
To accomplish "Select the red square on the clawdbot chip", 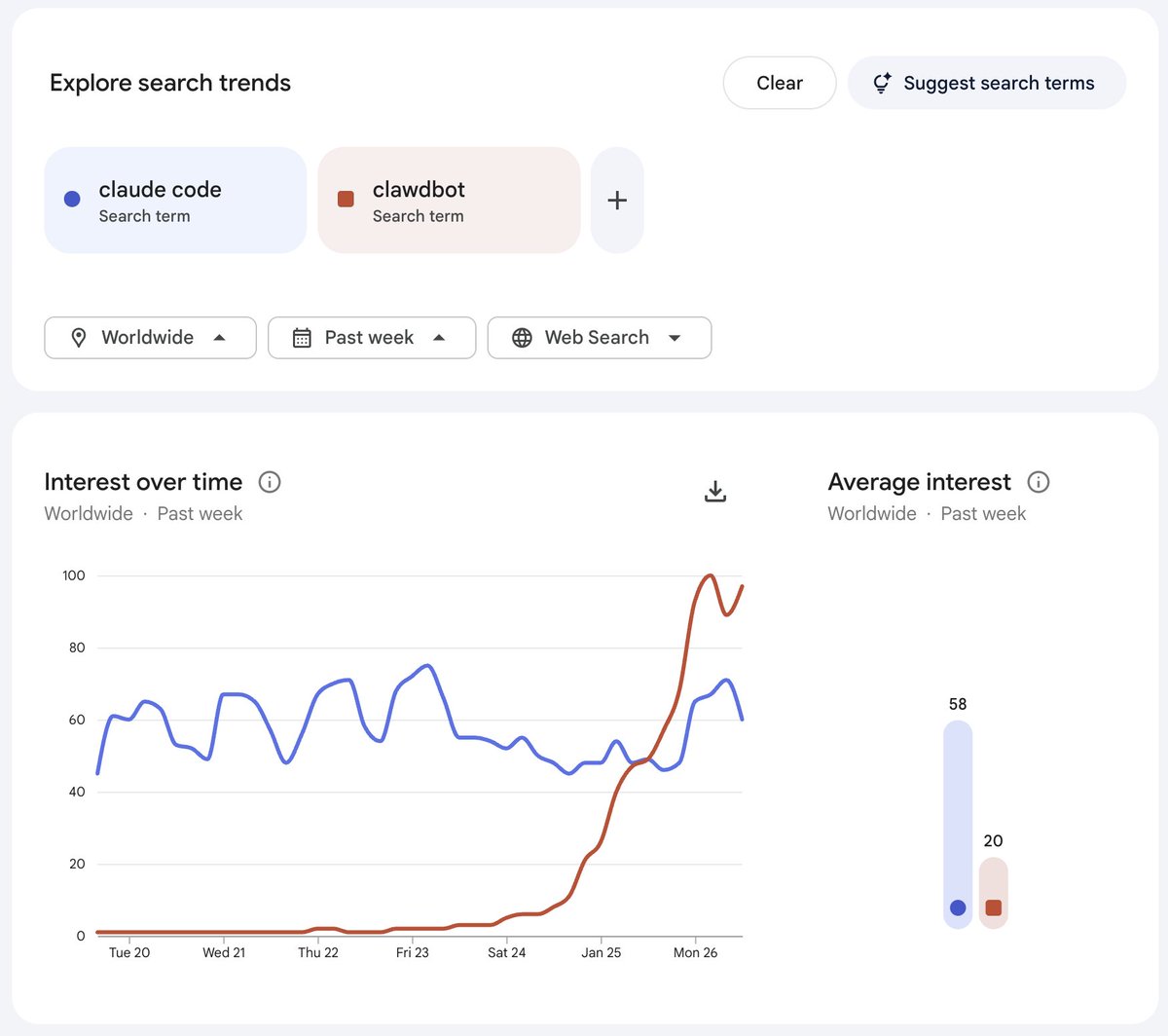I will click(346, 199).
